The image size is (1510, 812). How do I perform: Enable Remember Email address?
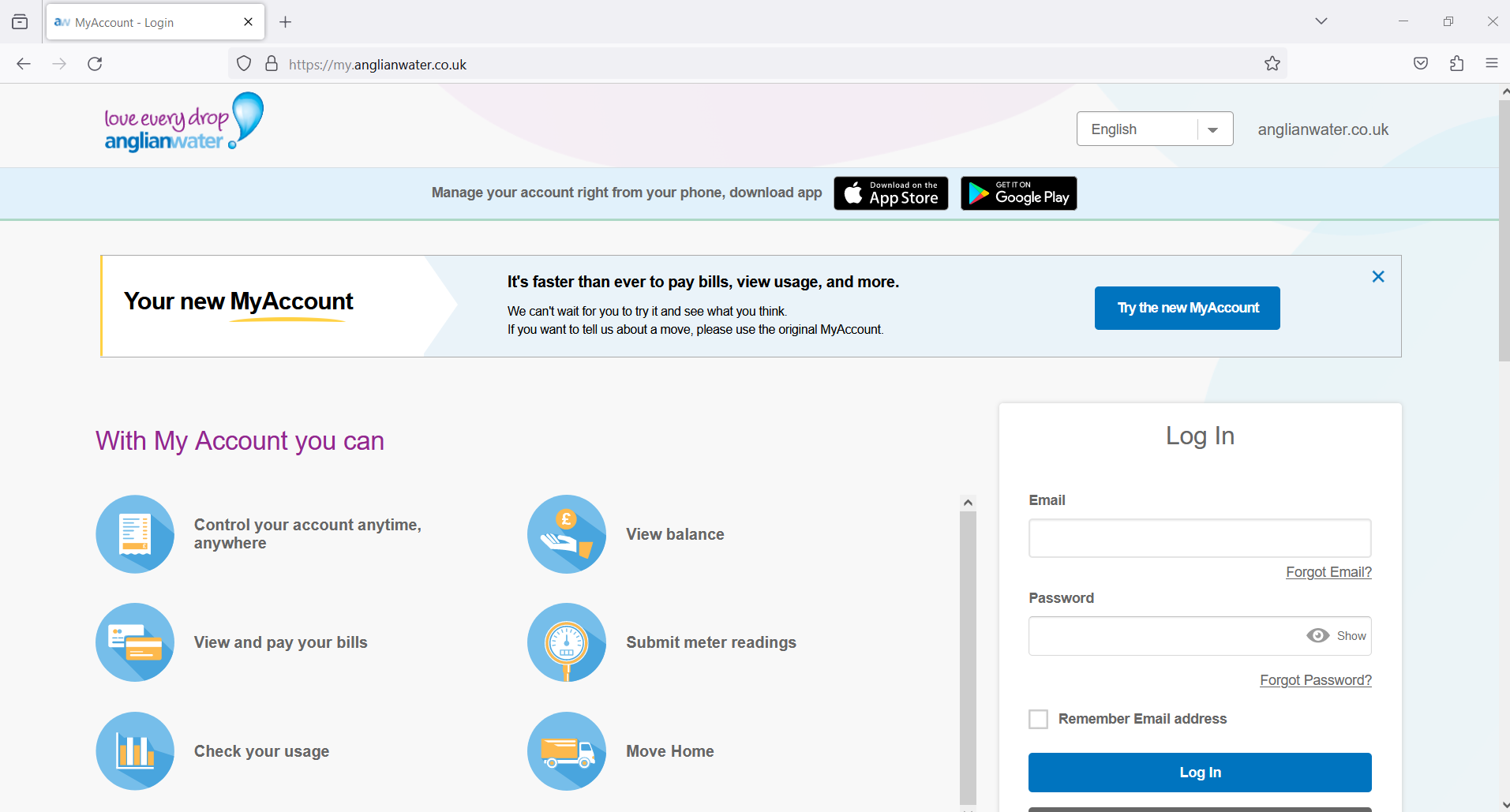click(1038, 718)
